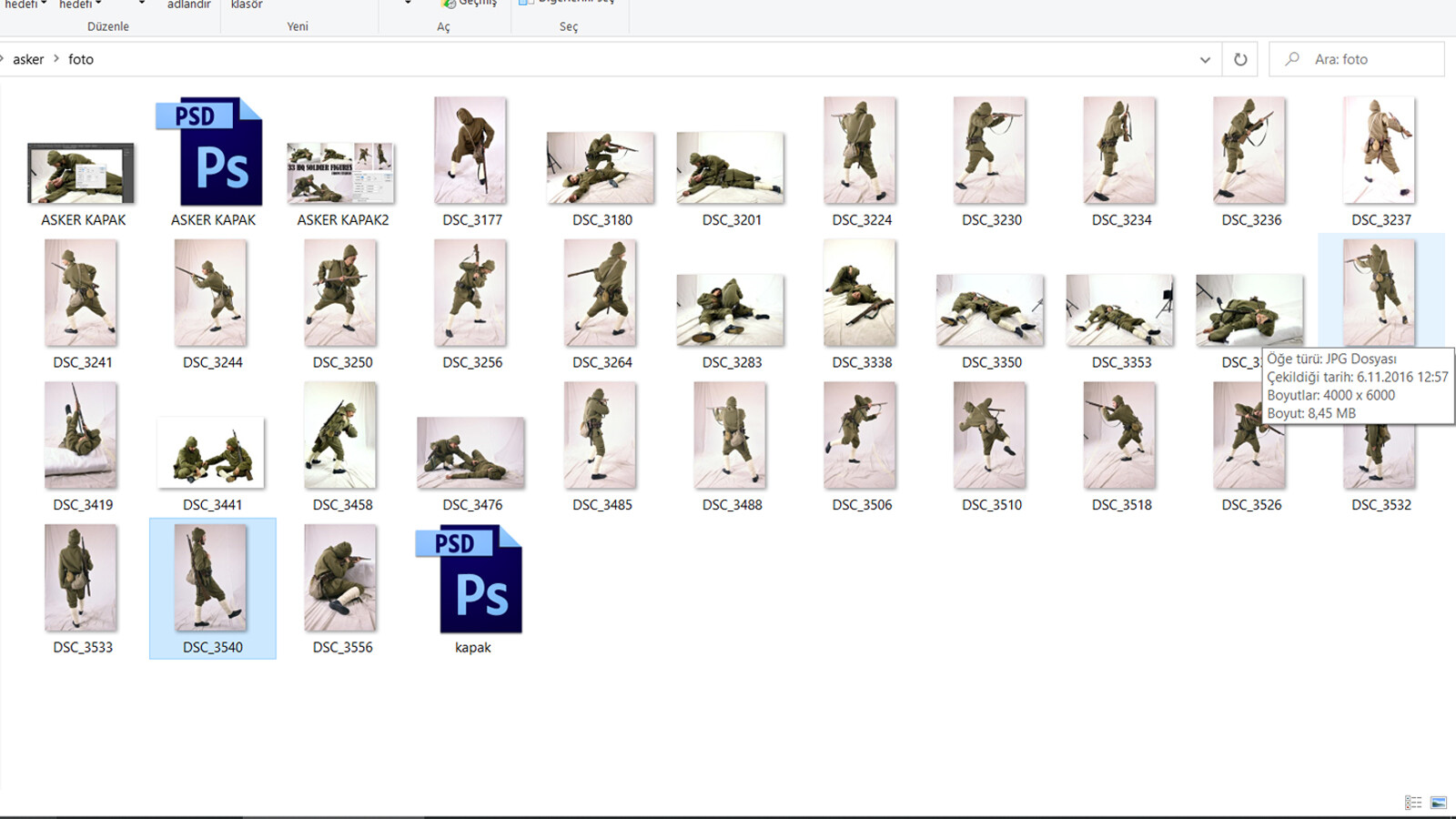Select photo DSC_3533
Screen dimensions: 1456x819
81,578
